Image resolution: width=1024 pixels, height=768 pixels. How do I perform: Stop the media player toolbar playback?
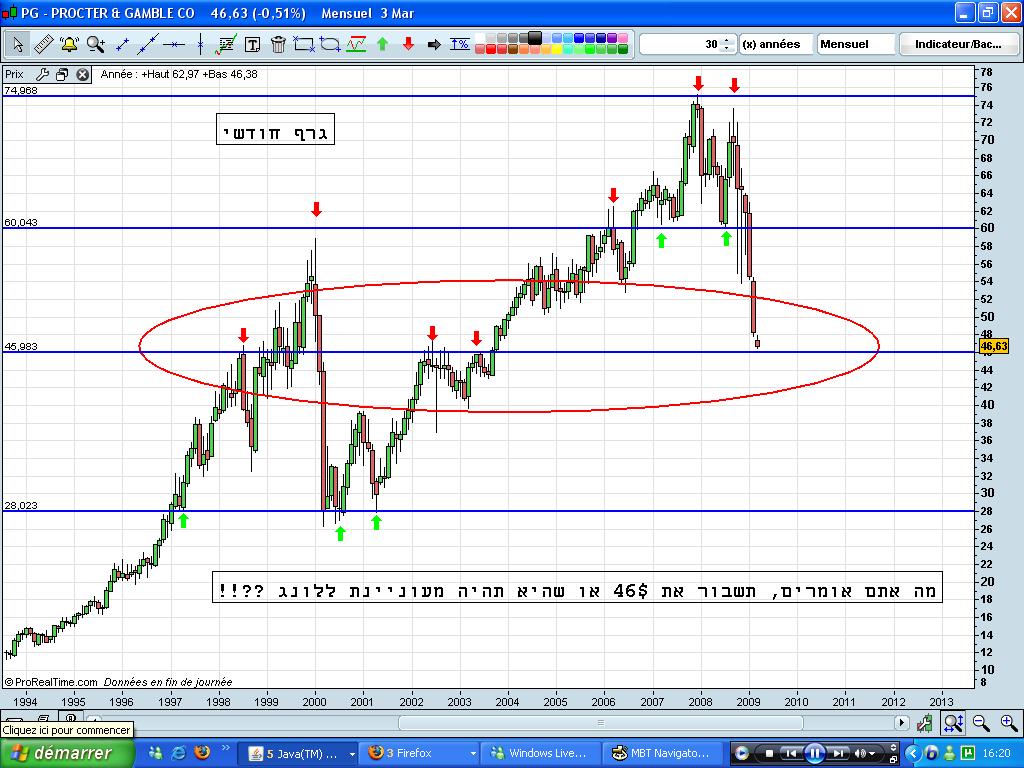[770, 753]
